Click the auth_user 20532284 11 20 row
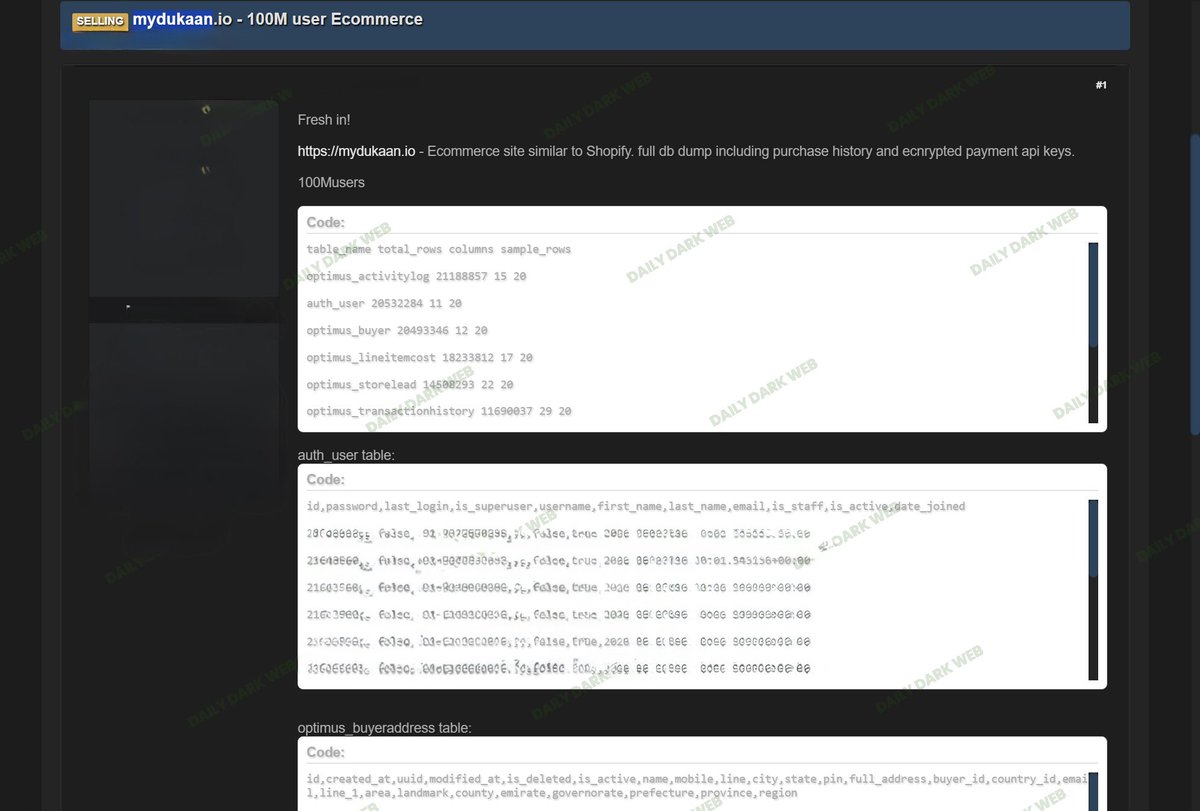This screenshot has width=1200, height=811. 384,303
